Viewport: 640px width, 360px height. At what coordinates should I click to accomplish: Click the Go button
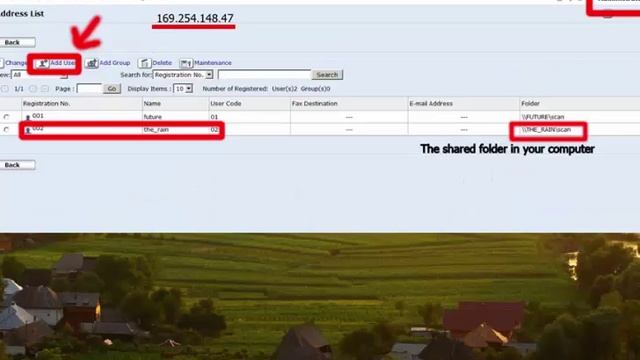pyautogui.click(x=112, y=89)
